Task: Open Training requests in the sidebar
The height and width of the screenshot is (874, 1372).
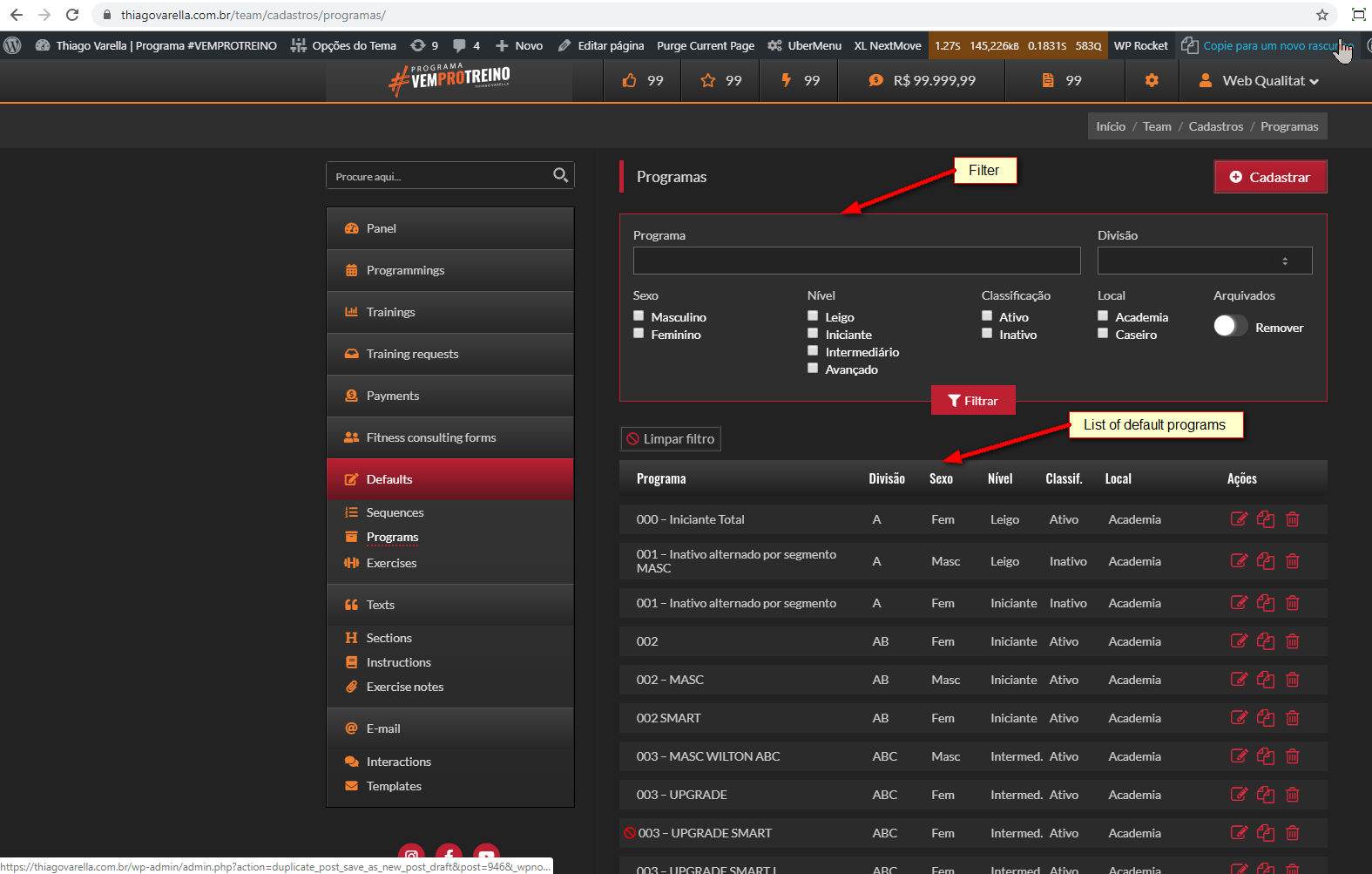Action: (x=449, y=354)
